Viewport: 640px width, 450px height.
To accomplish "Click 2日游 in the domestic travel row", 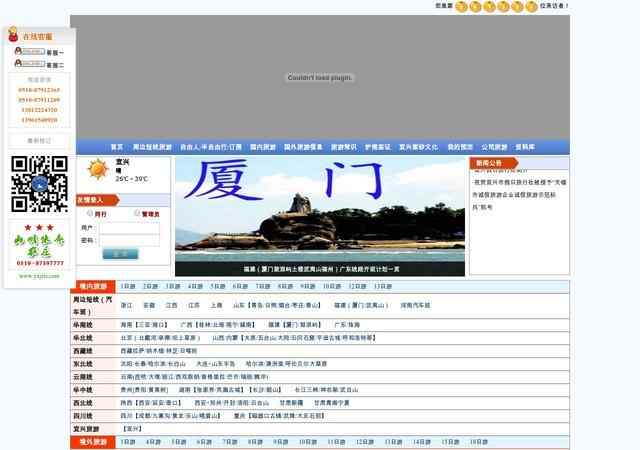I will (x=151, y=287).
